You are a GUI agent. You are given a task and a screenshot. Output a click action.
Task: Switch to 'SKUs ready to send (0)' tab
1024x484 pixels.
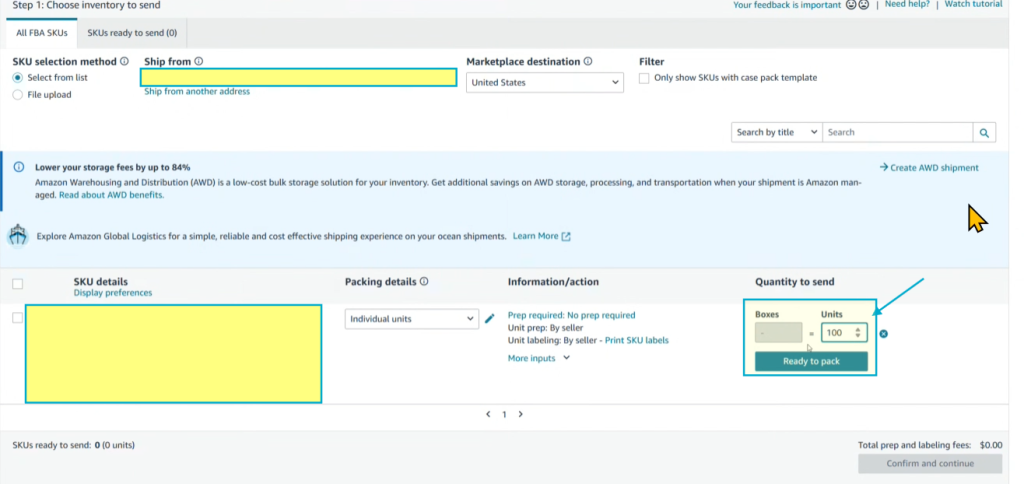click(132, 33)
